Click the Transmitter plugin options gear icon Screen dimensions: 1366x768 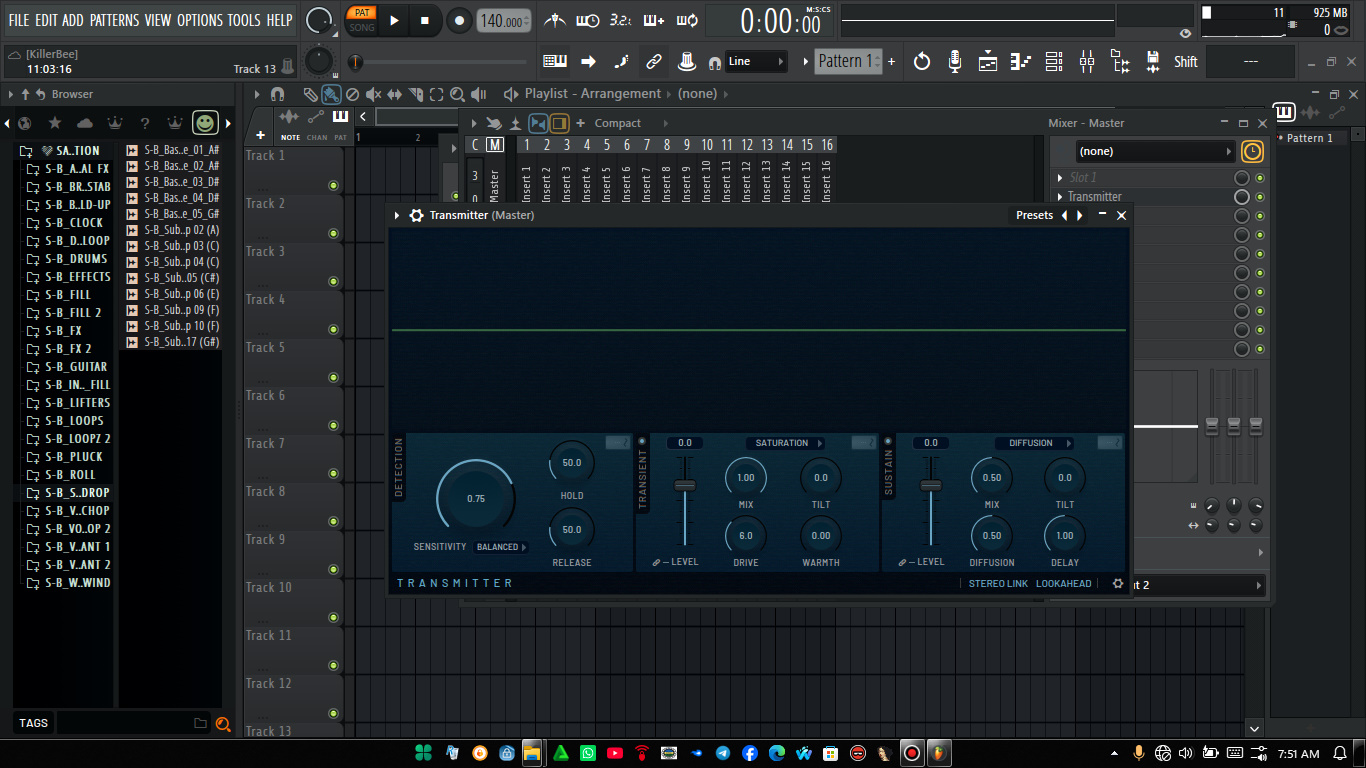click(417, 215)
